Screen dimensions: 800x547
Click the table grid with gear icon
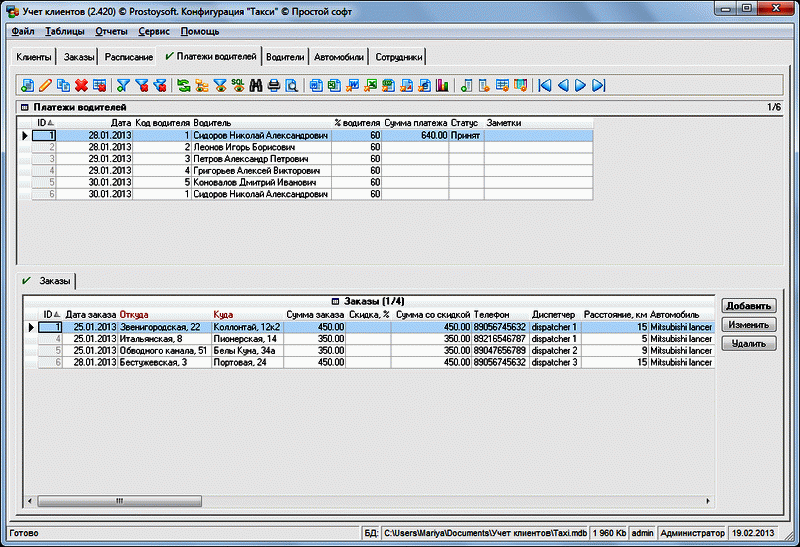click(502, 85)
